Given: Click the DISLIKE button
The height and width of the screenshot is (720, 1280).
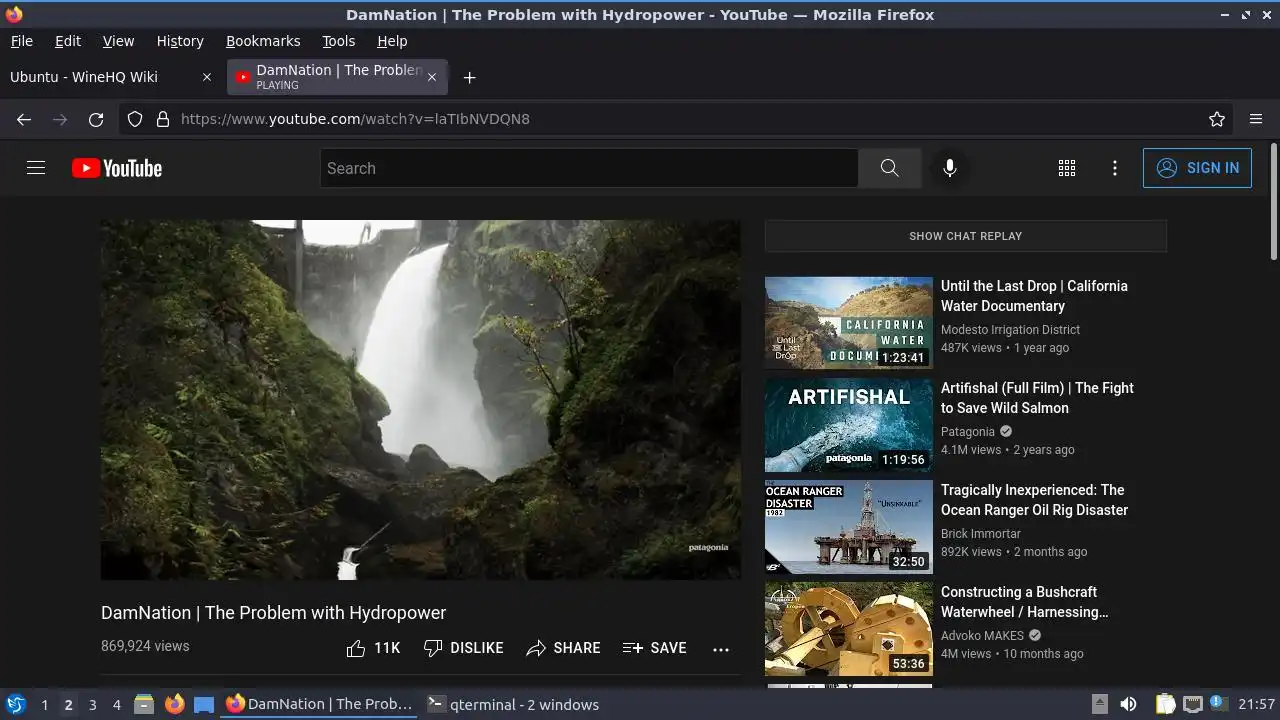Looking at the screenshot, I should (464, 648).
